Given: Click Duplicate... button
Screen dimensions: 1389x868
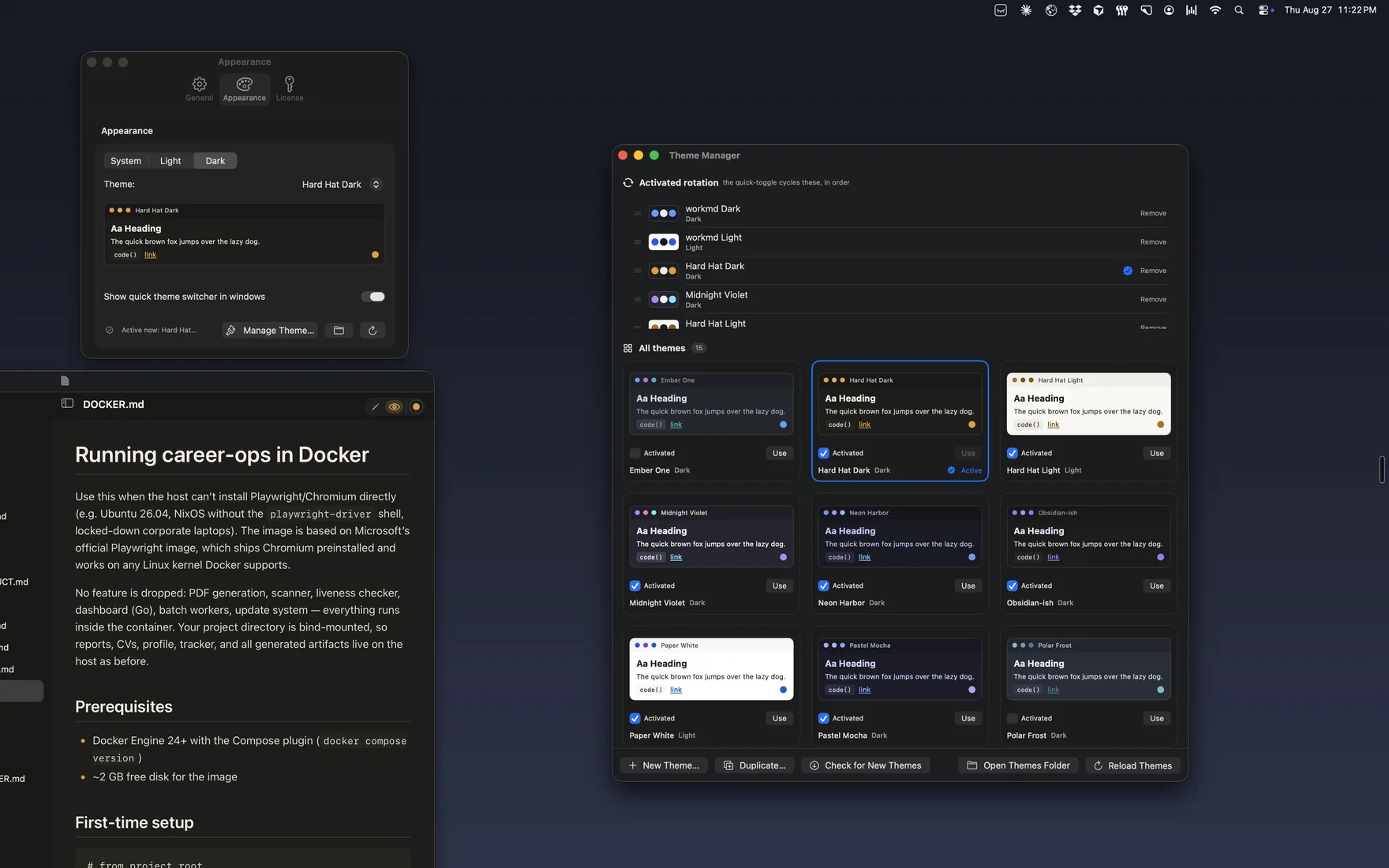Looking at the screenshot, I should [754, 765].
